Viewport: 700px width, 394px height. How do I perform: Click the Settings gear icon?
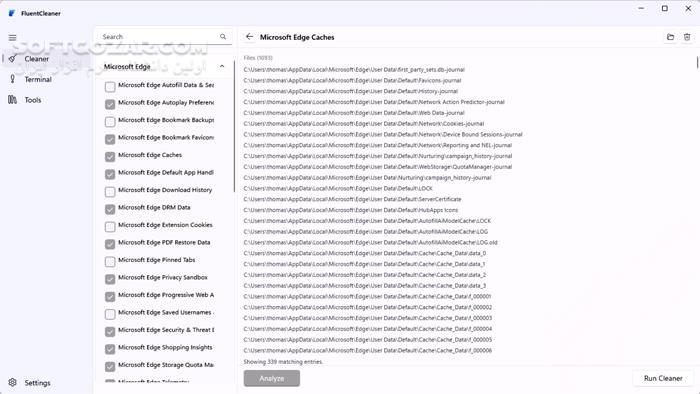click(12, 382)
